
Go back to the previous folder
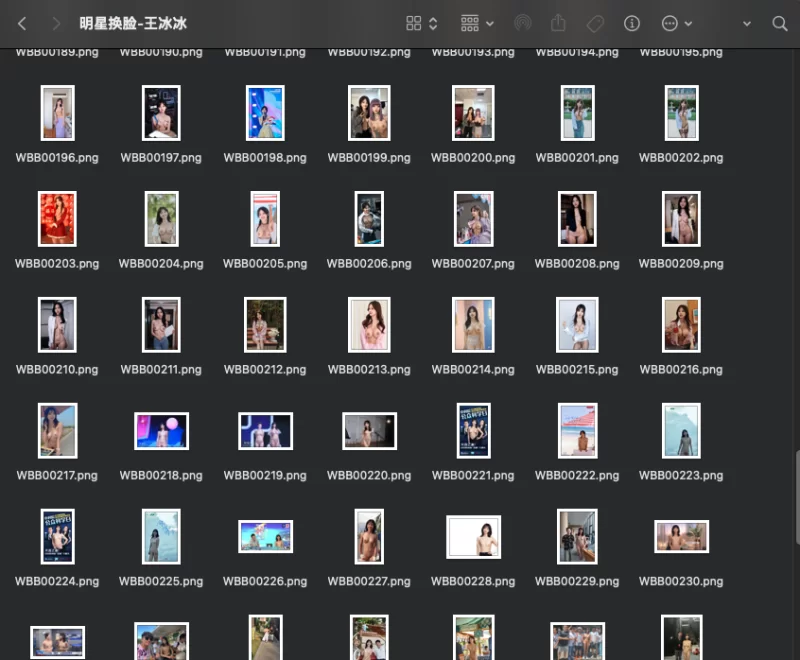[x=21, y=23]
